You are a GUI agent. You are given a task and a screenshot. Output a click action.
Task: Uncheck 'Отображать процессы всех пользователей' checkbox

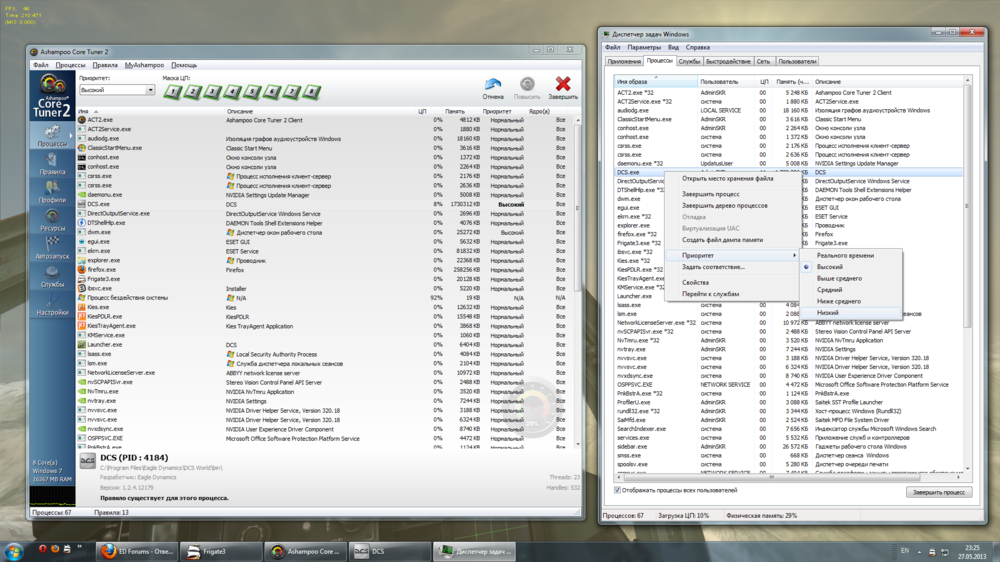coord(617,491)
